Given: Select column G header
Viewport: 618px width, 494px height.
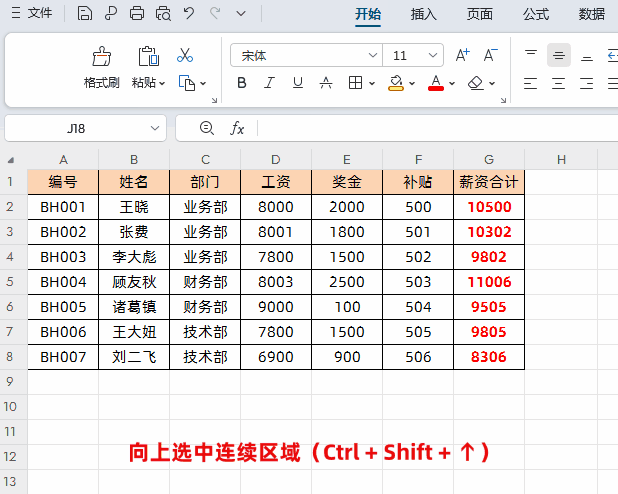Looking at the screenshot, I should coord(489,160).
